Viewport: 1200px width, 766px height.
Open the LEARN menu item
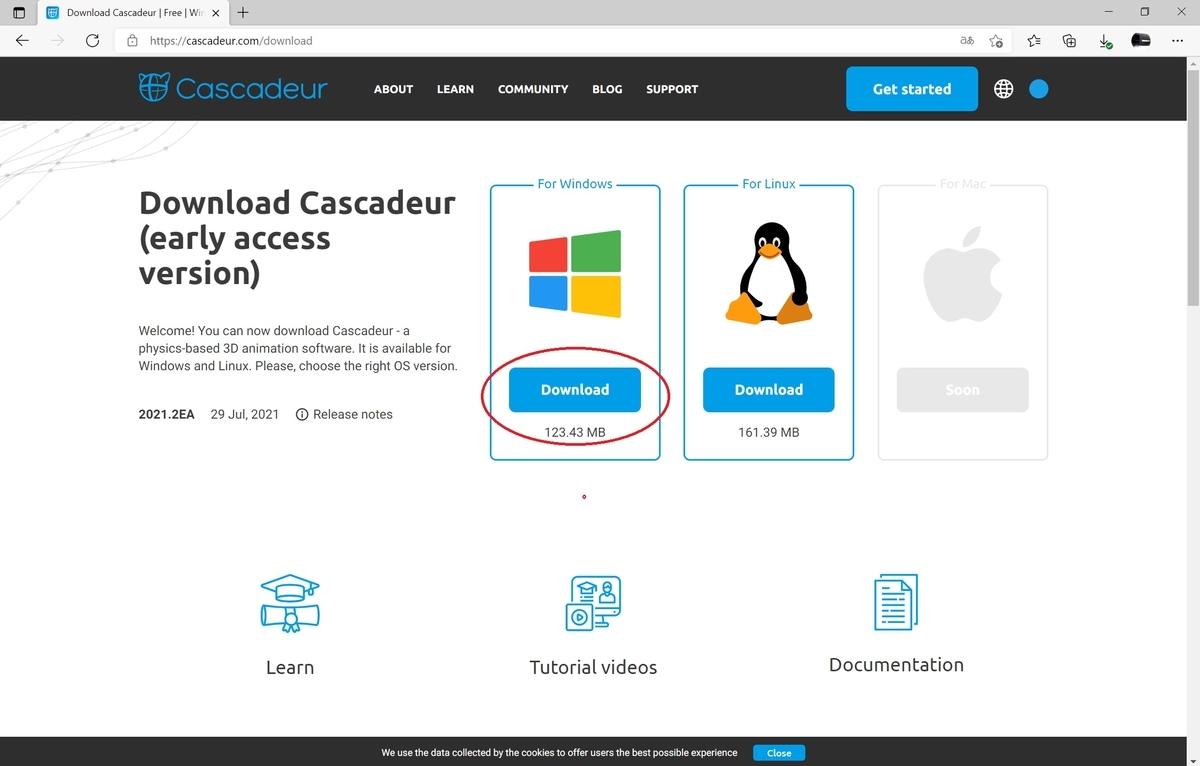coord(455,89)
